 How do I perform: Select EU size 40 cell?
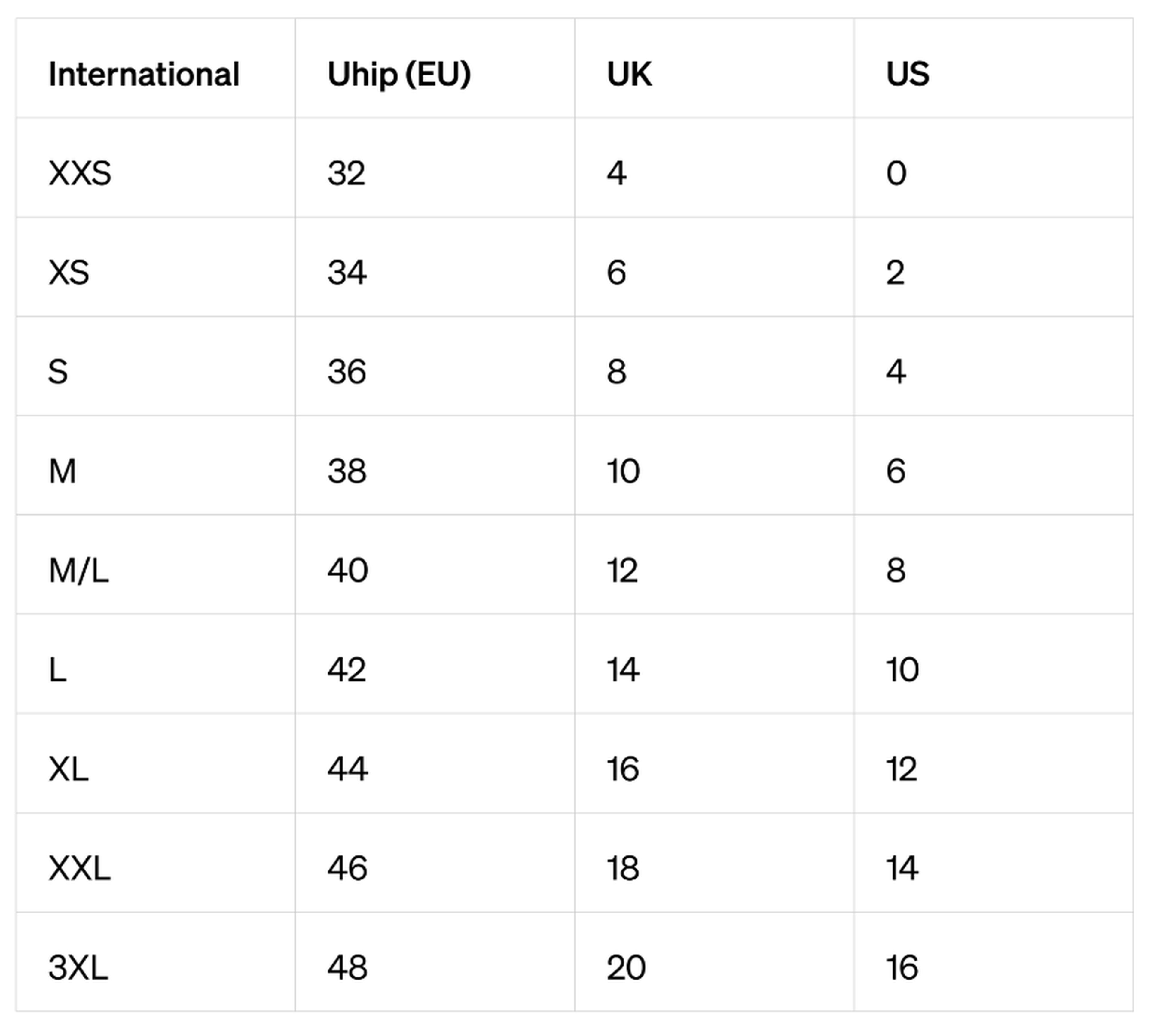click(347, 570)
